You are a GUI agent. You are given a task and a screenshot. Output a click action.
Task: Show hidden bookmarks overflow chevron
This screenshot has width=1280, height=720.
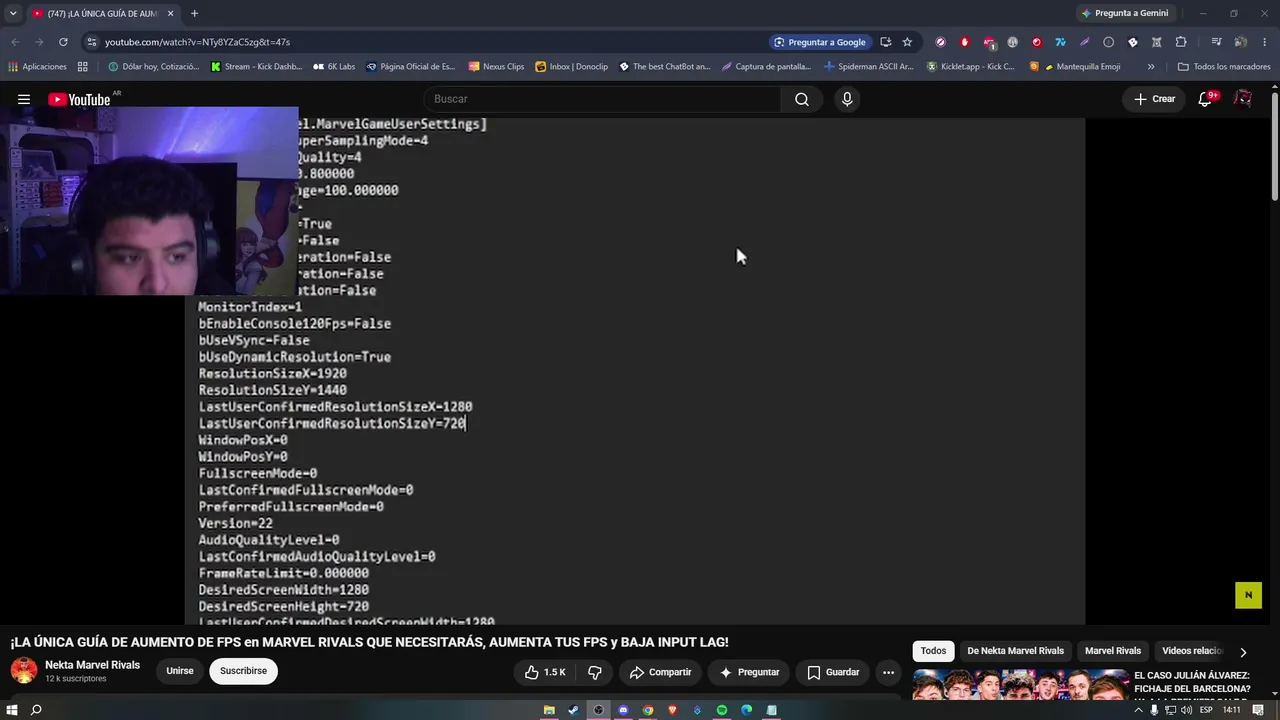pyautogui.click(x=1151, y=67)
